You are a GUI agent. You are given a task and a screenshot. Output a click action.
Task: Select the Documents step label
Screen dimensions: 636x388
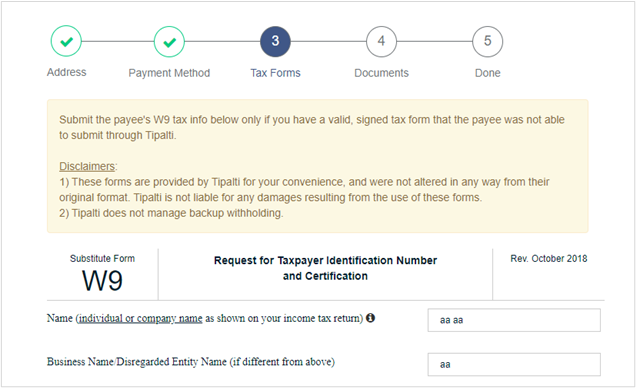(381, 73)
